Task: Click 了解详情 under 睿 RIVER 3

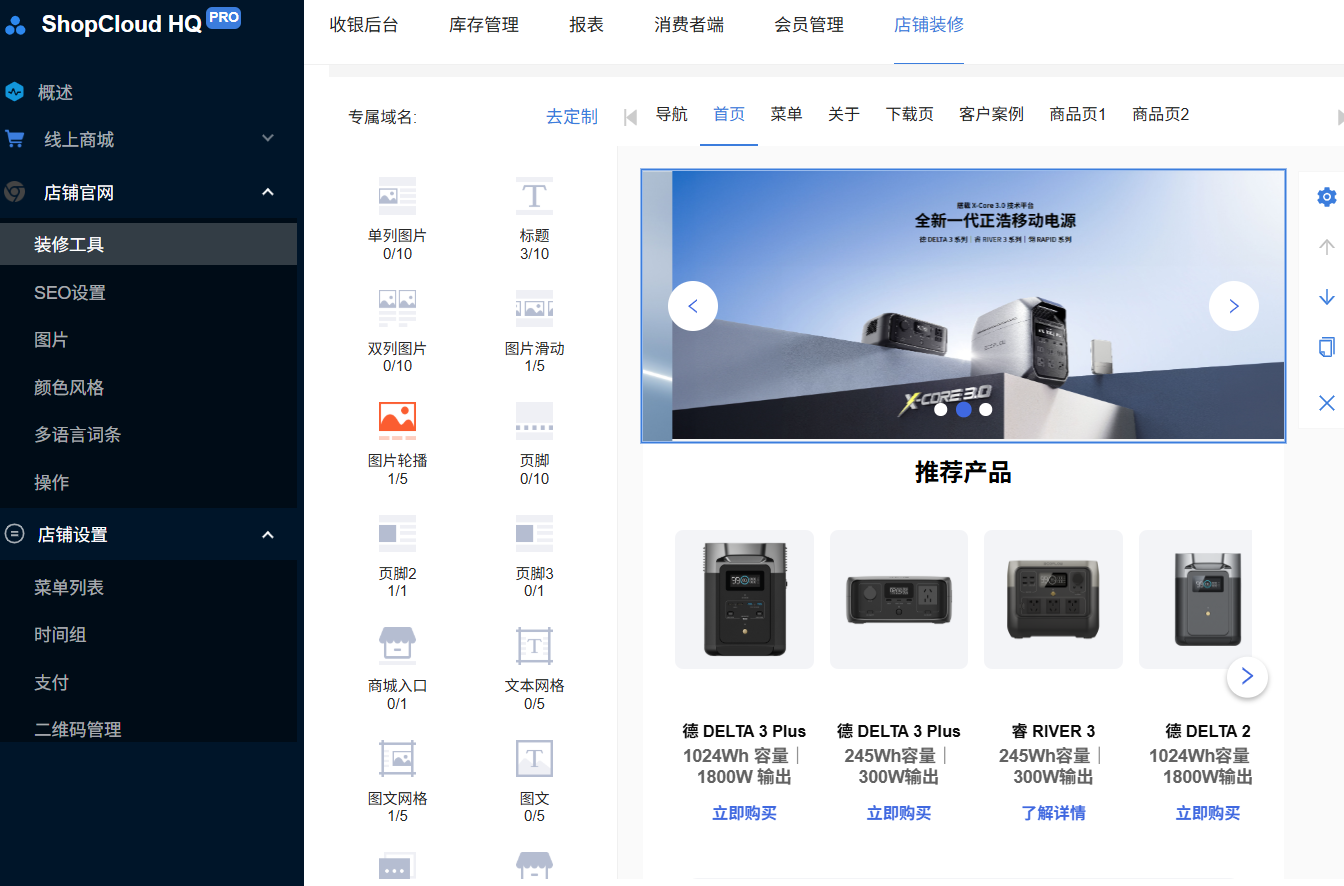Action: 1053,813
